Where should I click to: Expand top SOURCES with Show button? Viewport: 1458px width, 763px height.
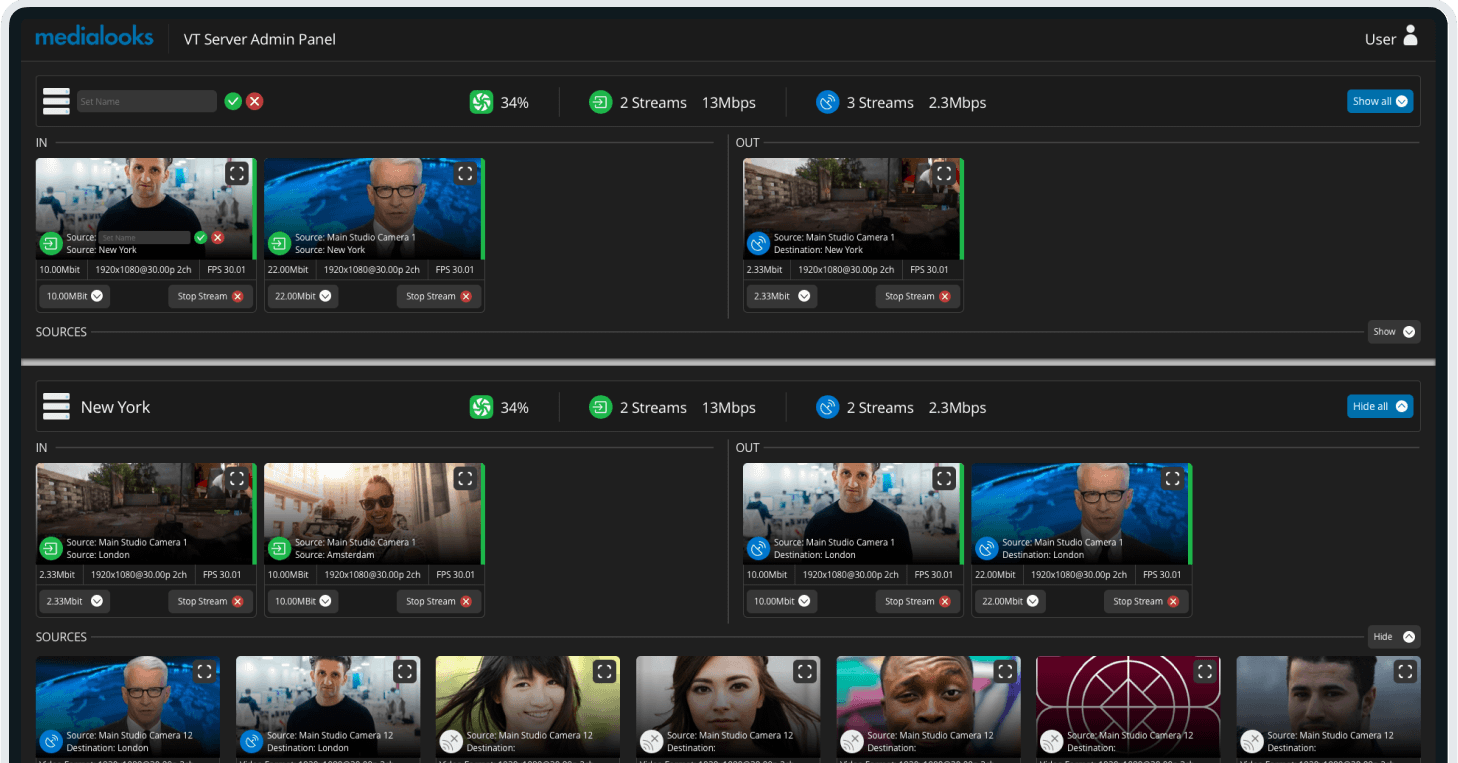tap(1393, 332)
